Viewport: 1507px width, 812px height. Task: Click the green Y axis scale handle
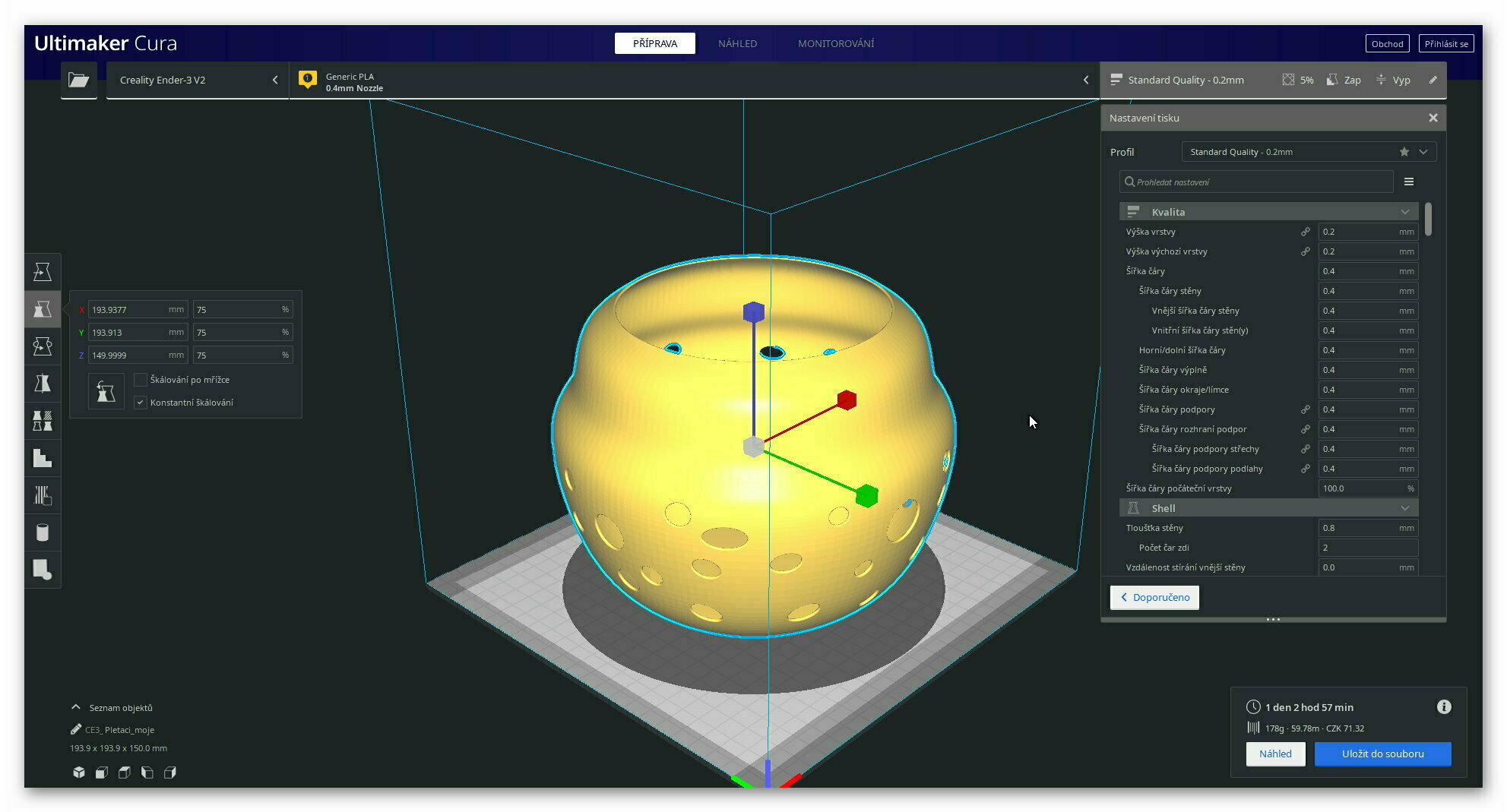pos(866,496)
